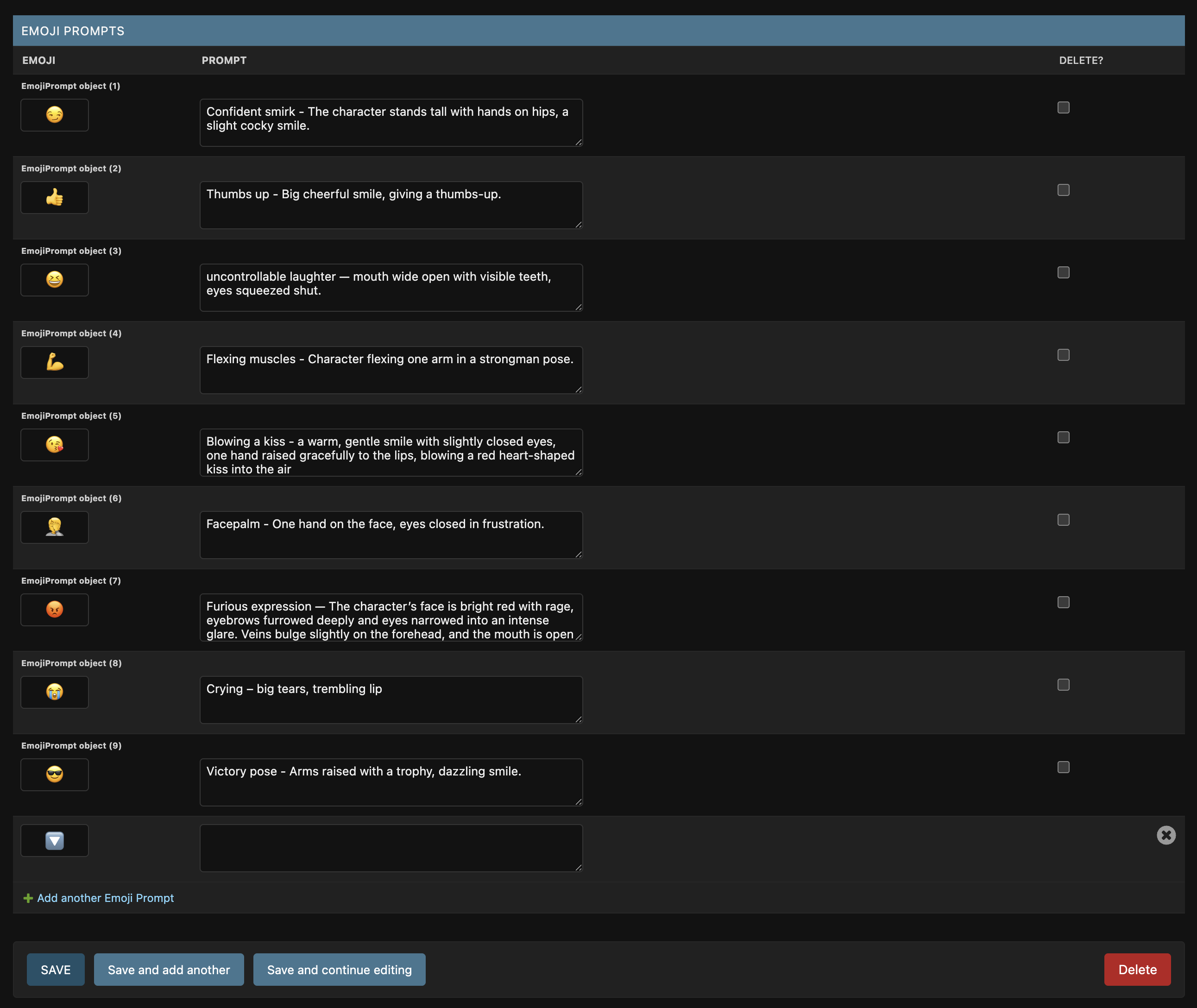Click the smirking face emoji field
1197x1008 pixels.
click(54, 115)
